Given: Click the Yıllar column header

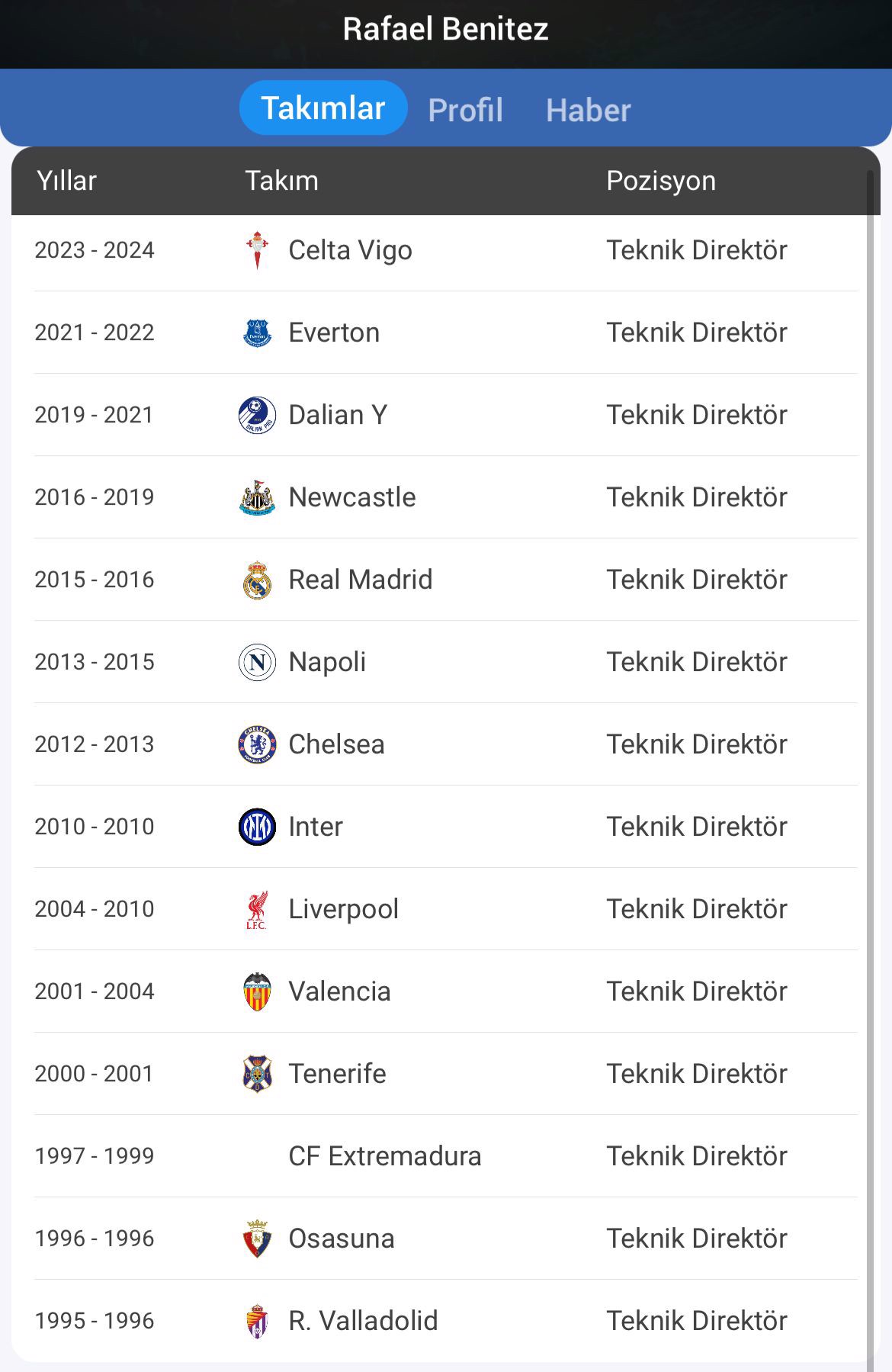Looking at the screenshot, I should point(67,181).
